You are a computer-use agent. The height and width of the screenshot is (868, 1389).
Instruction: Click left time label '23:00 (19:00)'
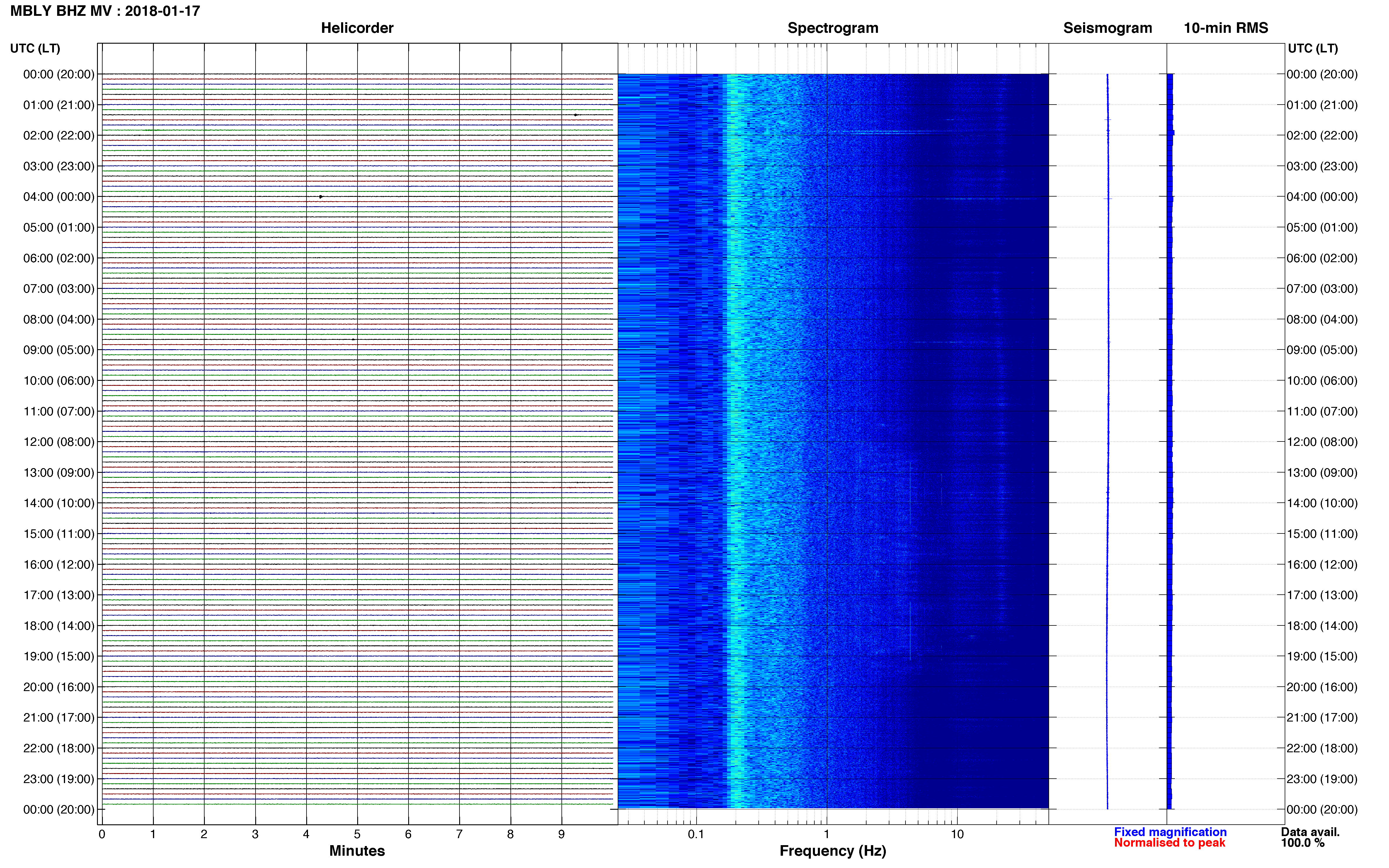click(59, 779)
